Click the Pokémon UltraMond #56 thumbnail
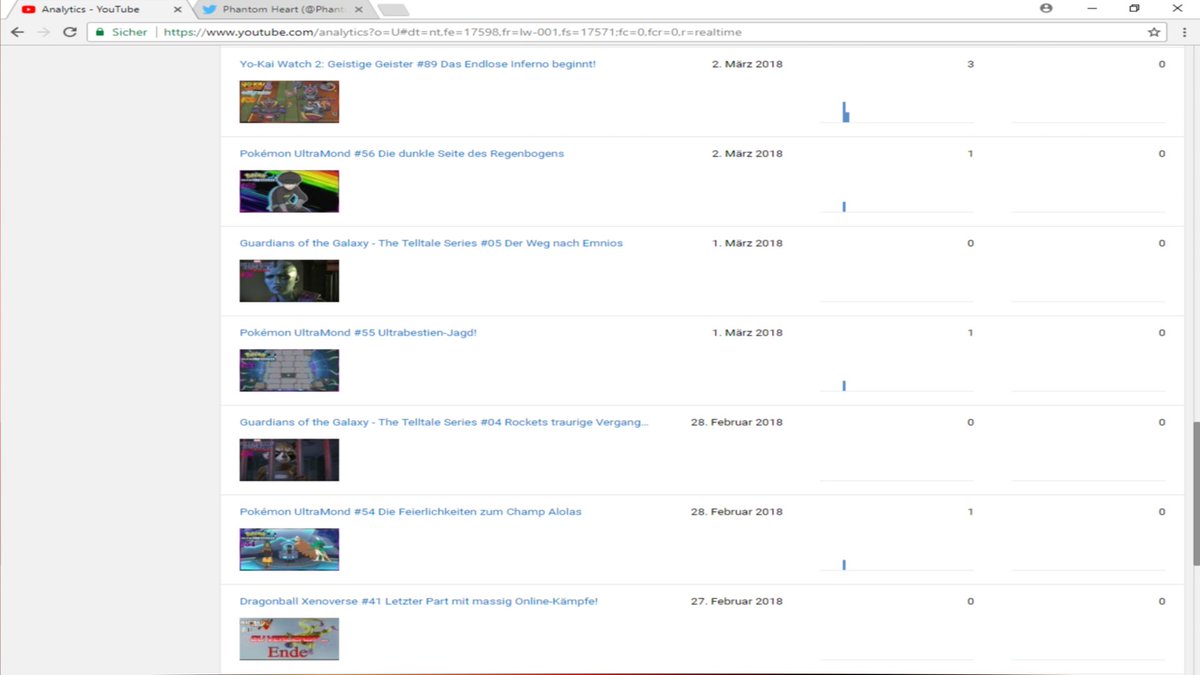Viewport: 1200px width, 675px height. pos(289,191)
